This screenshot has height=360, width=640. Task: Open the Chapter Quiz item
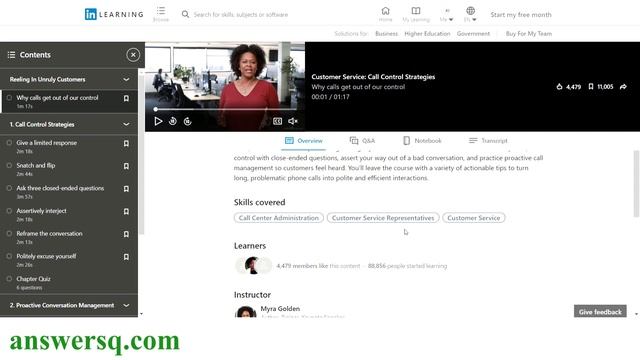tap(33, 279)
